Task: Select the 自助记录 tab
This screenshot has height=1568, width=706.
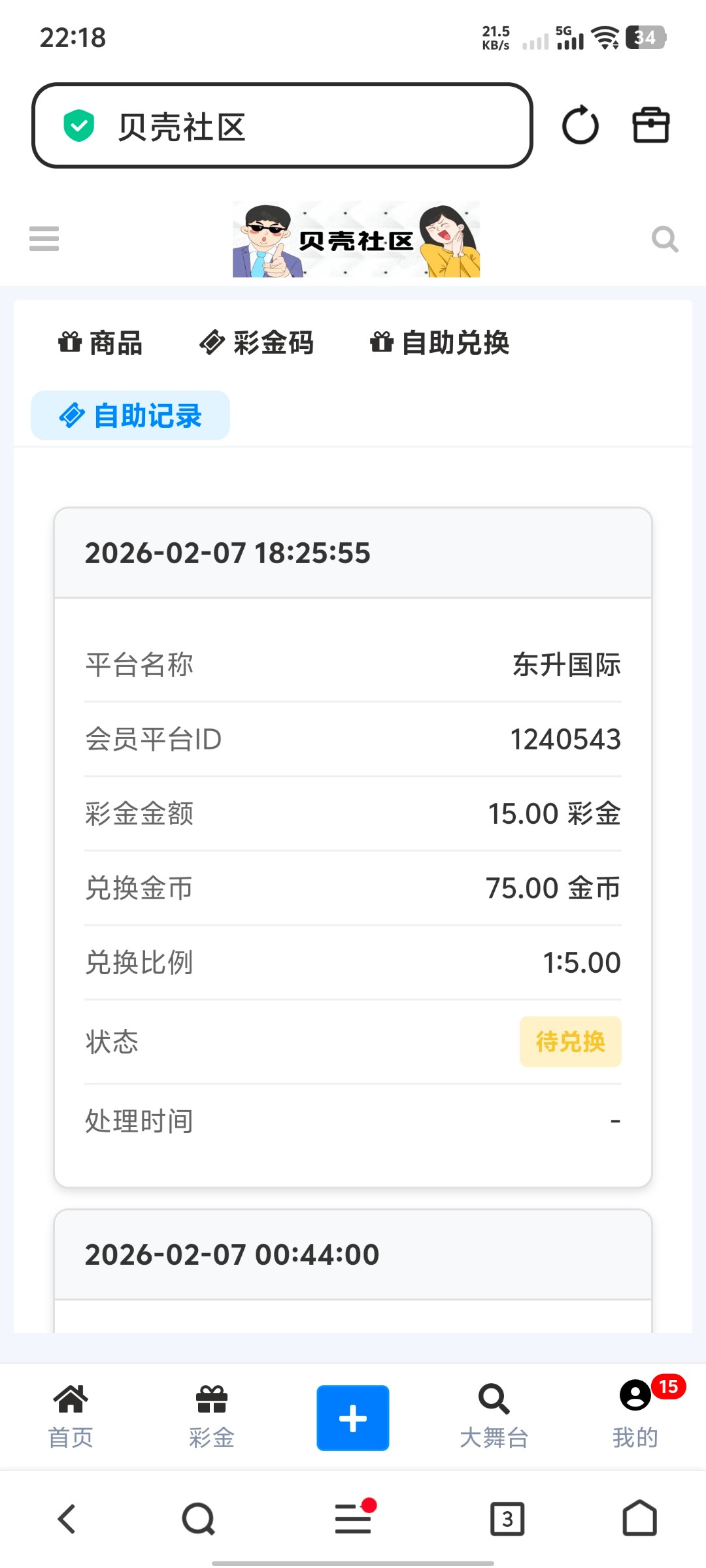Action: click(x=131, y=416)
